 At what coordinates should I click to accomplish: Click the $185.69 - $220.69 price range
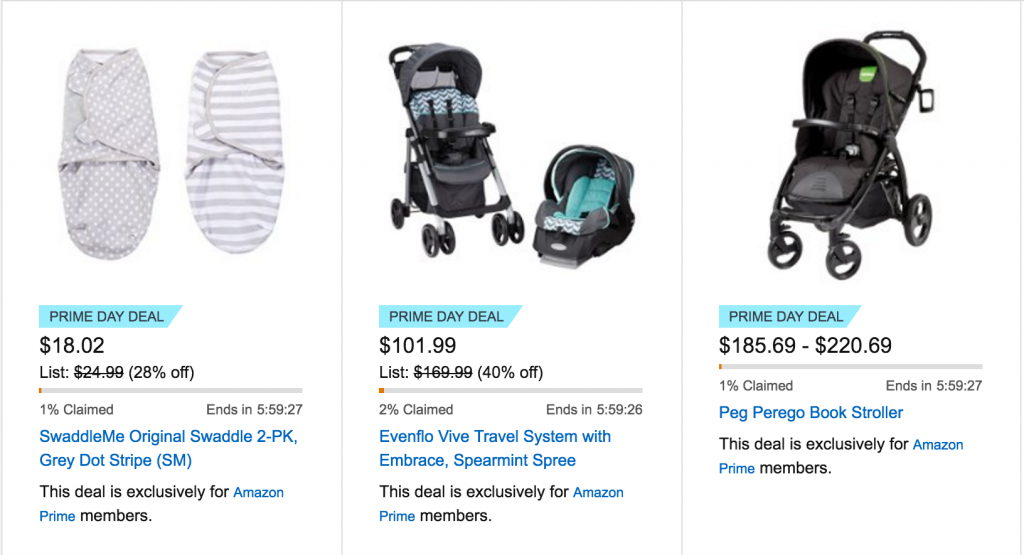point(805,347)
